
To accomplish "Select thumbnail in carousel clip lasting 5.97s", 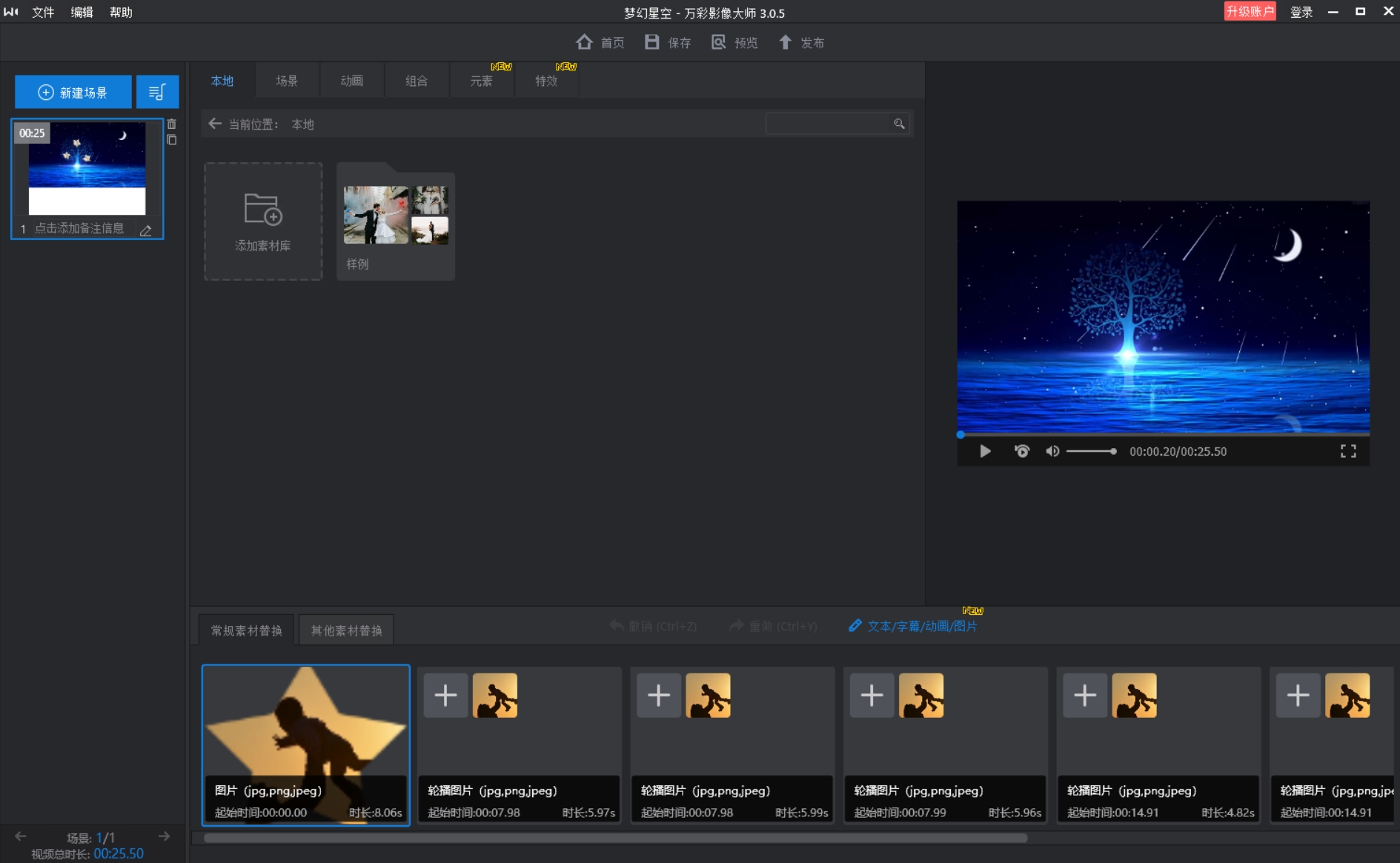I will (495, 696).
